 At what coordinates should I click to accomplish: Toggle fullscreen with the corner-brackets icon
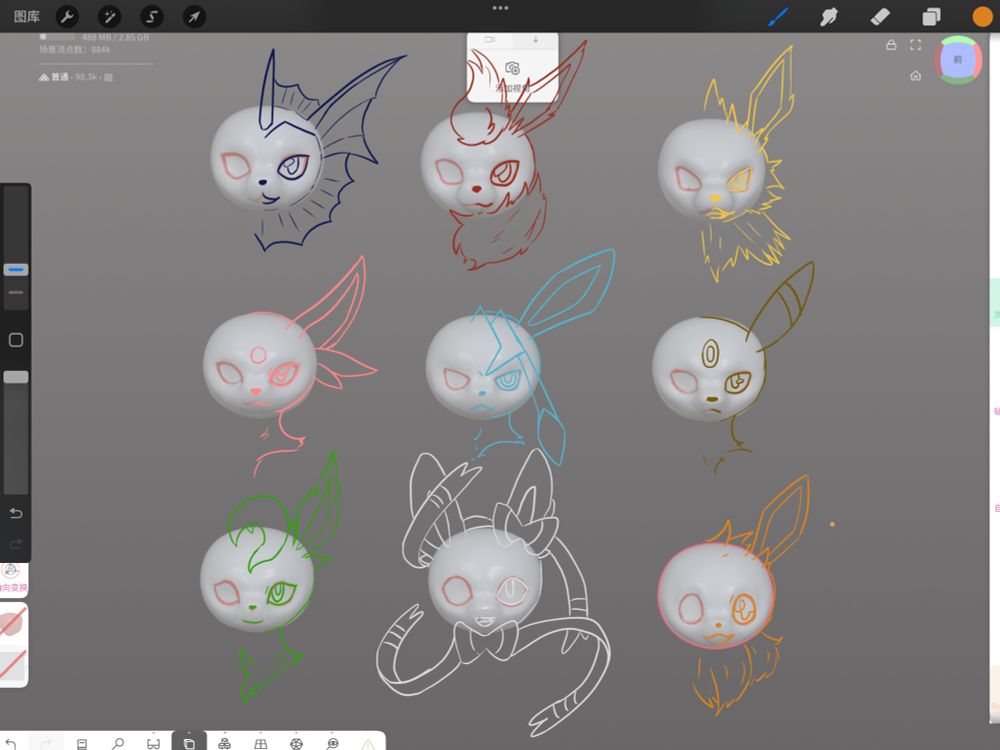tap(916, 45)
